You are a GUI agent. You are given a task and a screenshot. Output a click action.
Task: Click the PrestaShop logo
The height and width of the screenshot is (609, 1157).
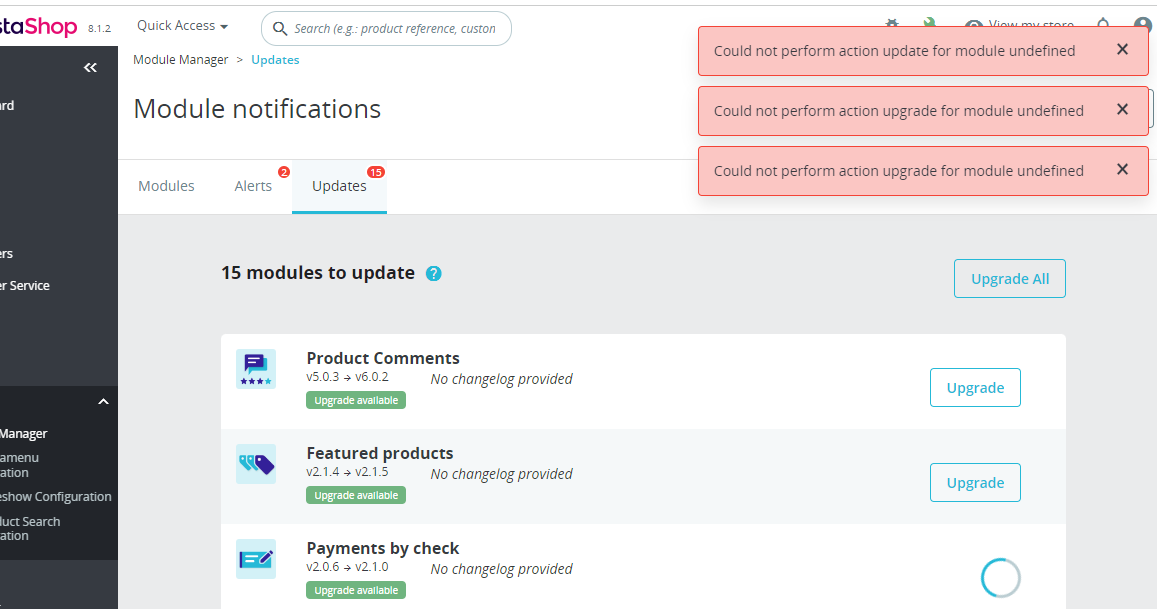click(x=38, y=27)
